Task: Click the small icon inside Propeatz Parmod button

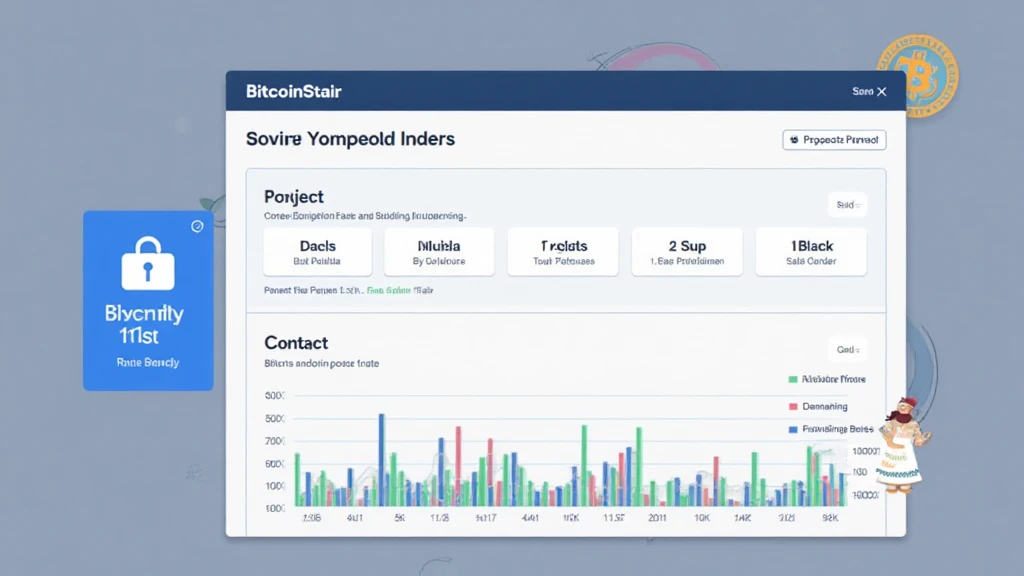Action: (794, 140)
